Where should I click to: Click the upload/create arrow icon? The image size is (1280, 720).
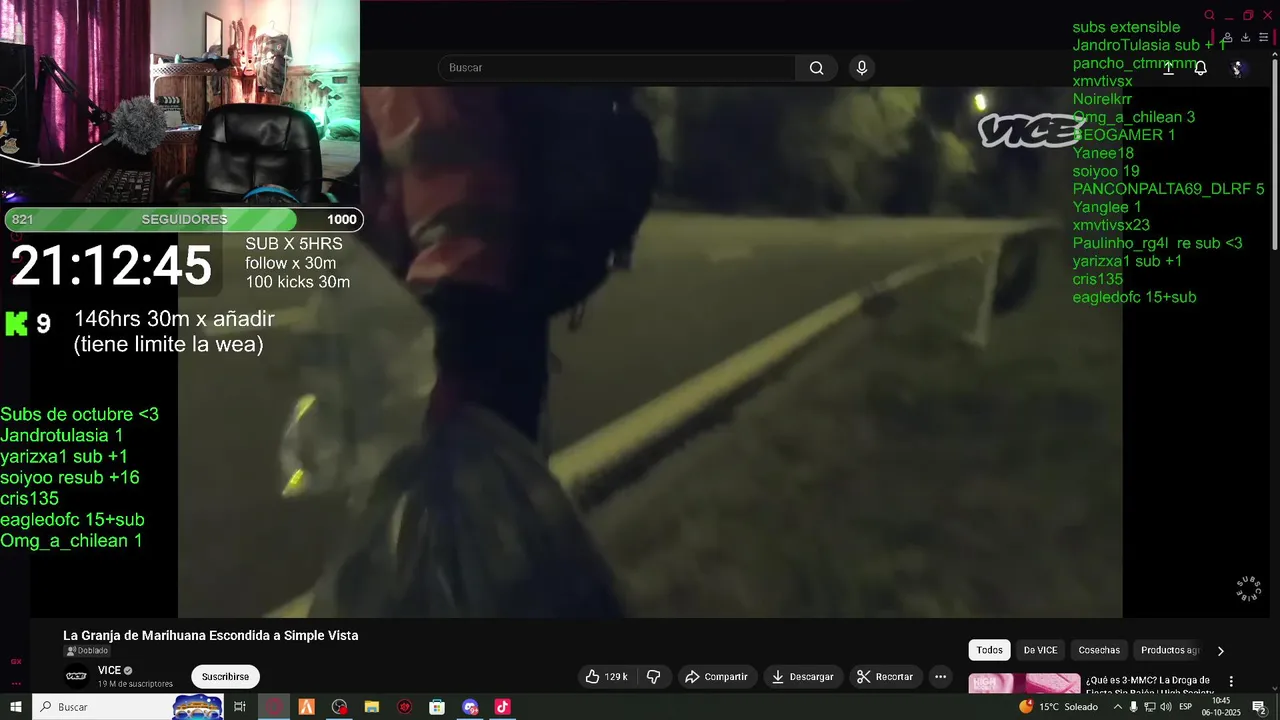click(1168, 68)
